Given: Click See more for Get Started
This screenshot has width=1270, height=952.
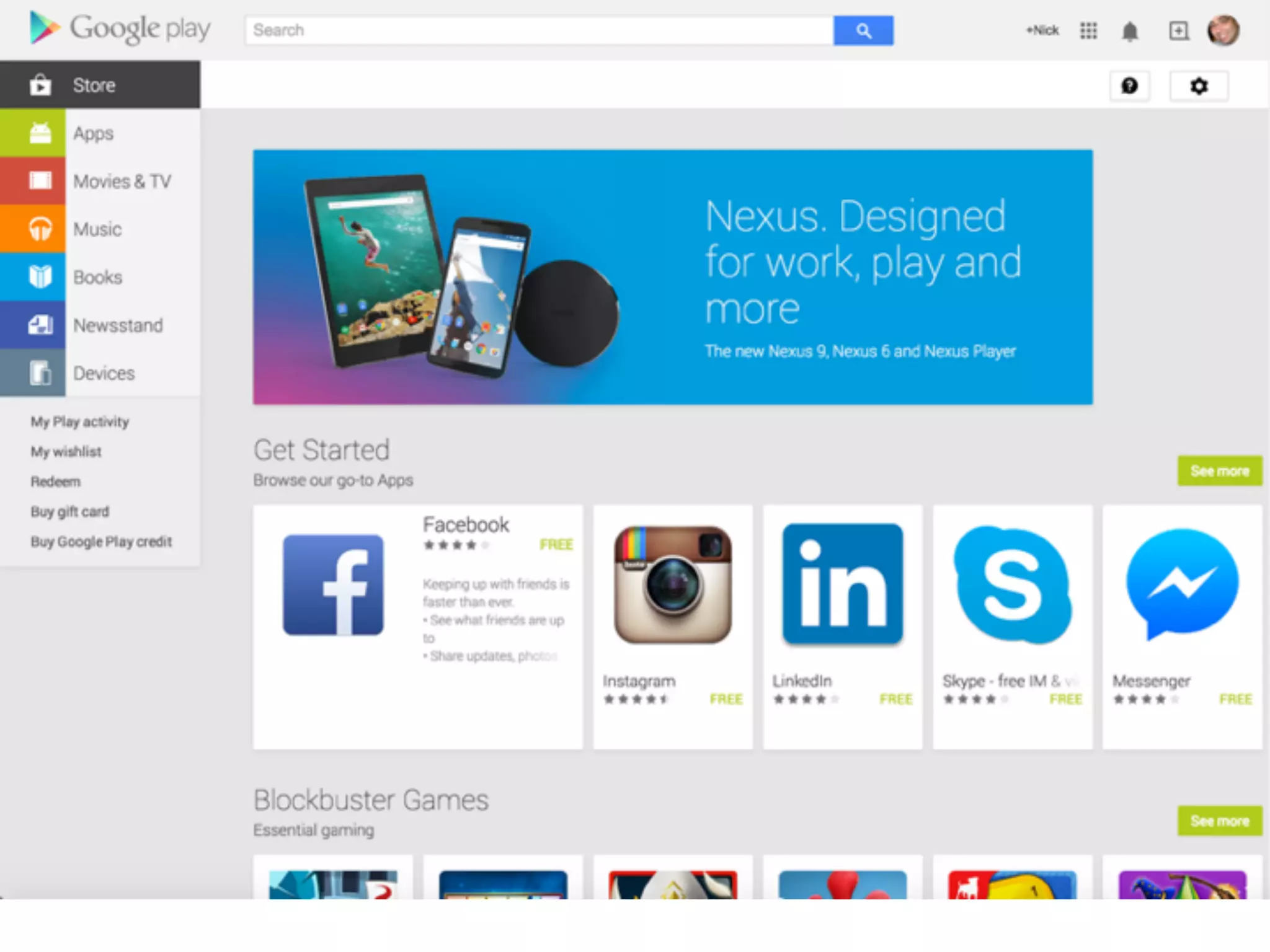Looking at the screenshot, I should click(1220, 471).
